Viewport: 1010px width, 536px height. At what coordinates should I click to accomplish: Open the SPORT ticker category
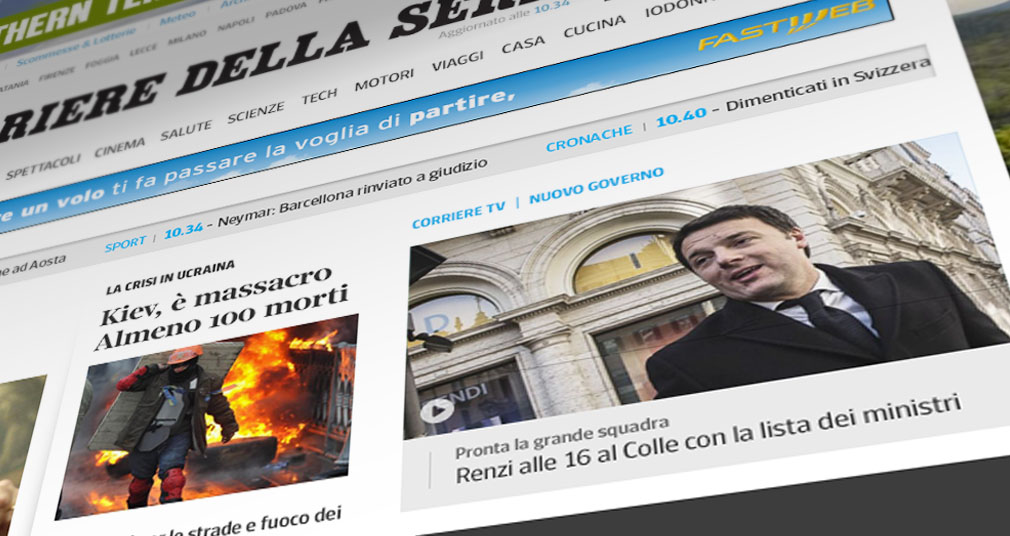point(126,244)
